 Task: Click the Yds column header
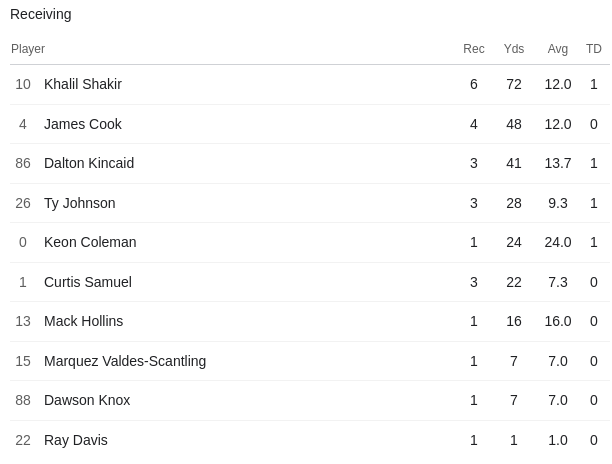tap(514, 49)
